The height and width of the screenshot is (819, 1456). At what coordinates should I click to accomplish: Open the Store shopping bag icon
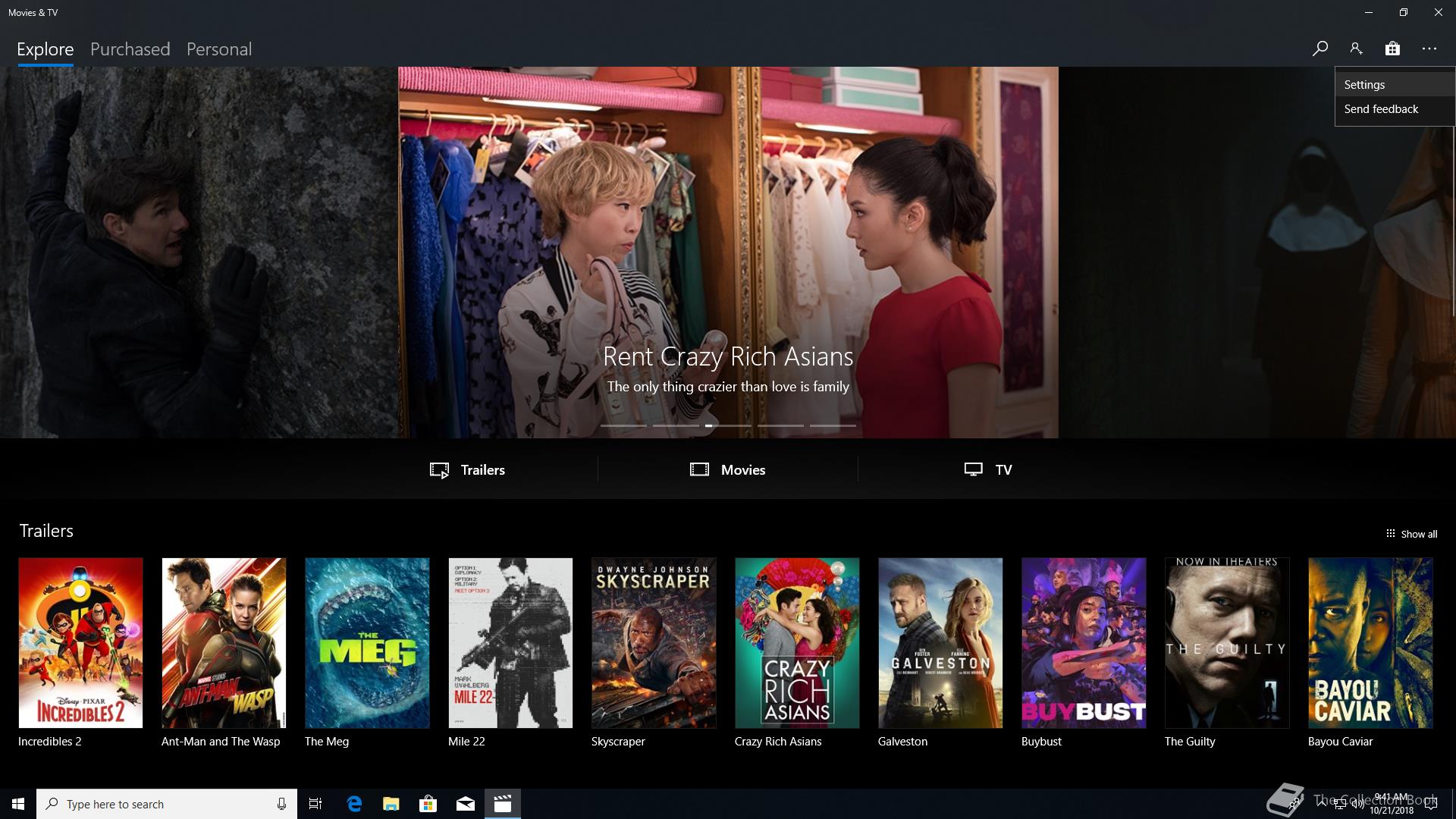coord(1392,49)
